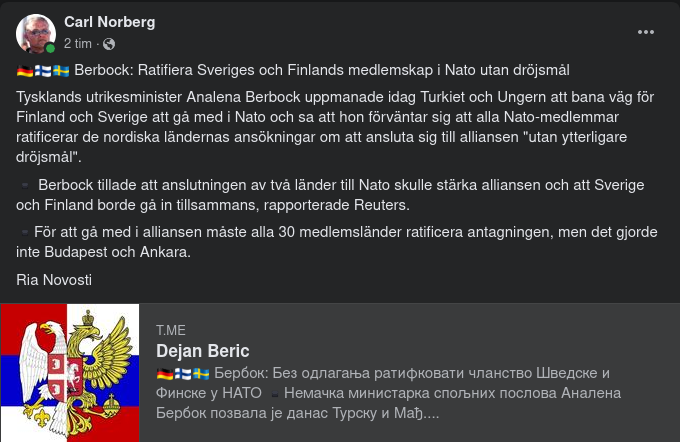The width and height of the screenshot is (680, 442).
Task: Click the T.ME source label
Action: pyautogui.click(x=170, y=330)
